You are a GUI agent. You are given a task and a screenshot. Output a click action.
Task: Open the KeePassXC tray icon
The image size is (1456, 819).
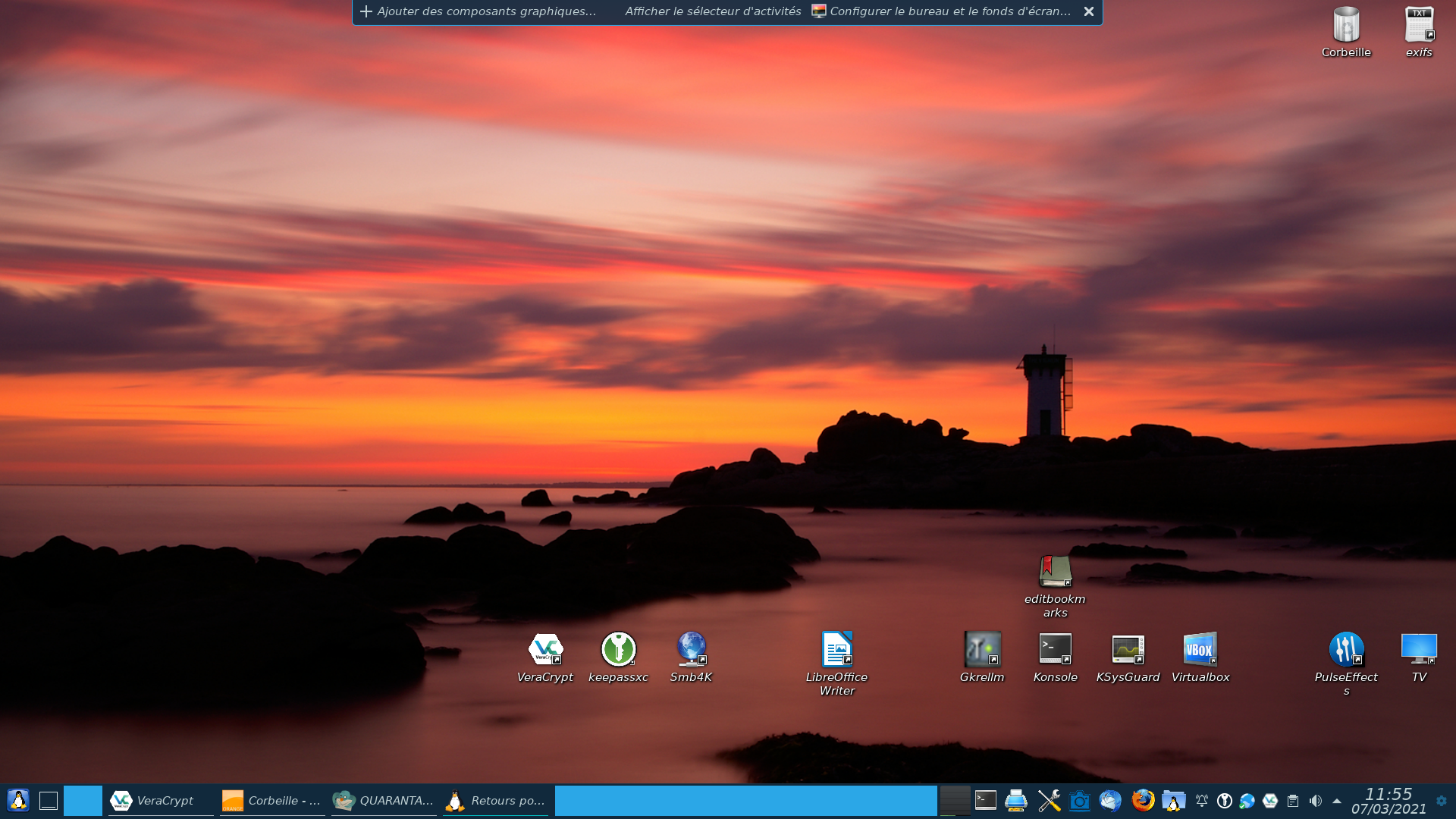[1225, 801]
